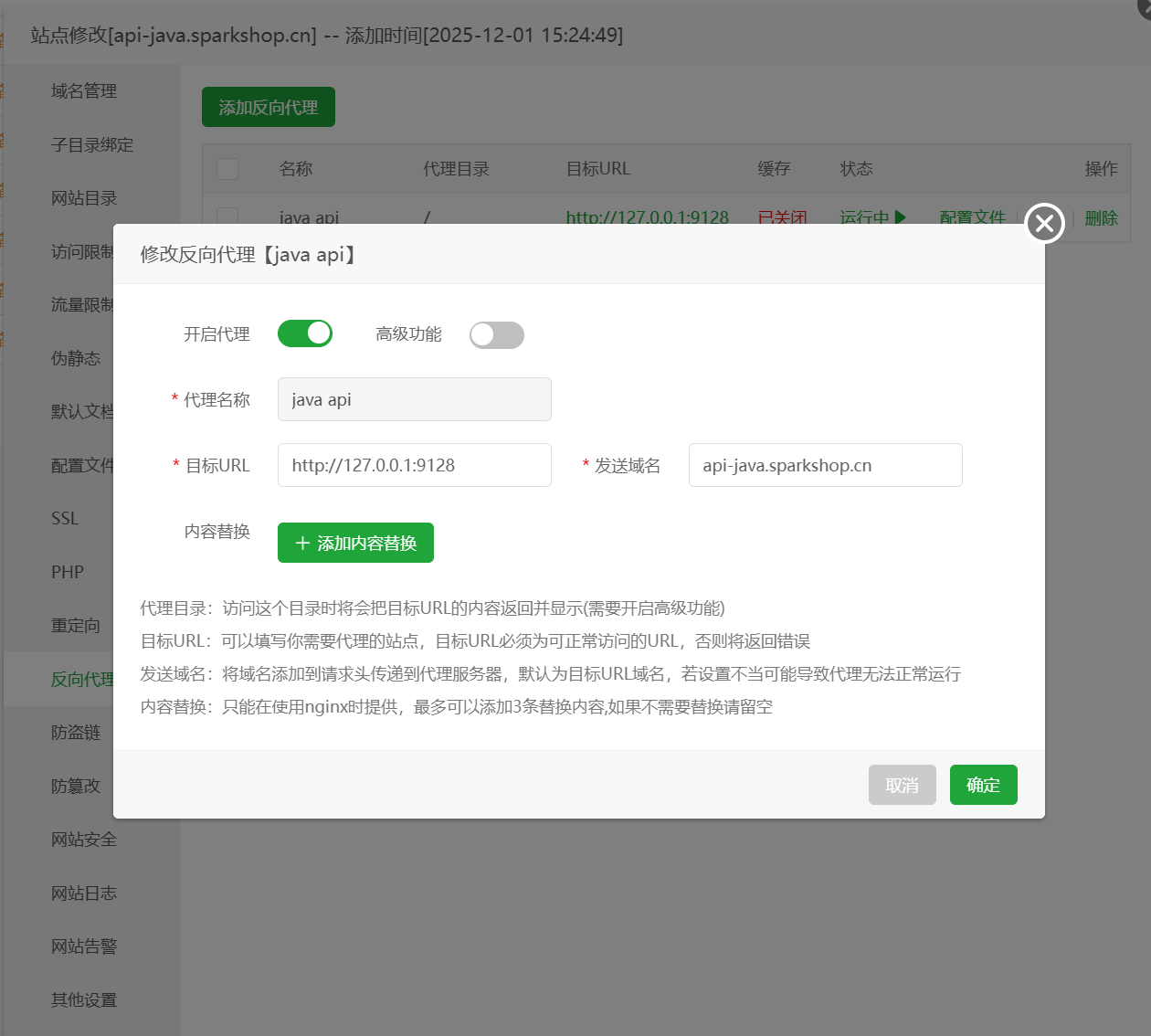Close the 修改反向代理 dialog with X icon

pos(1043,222)
